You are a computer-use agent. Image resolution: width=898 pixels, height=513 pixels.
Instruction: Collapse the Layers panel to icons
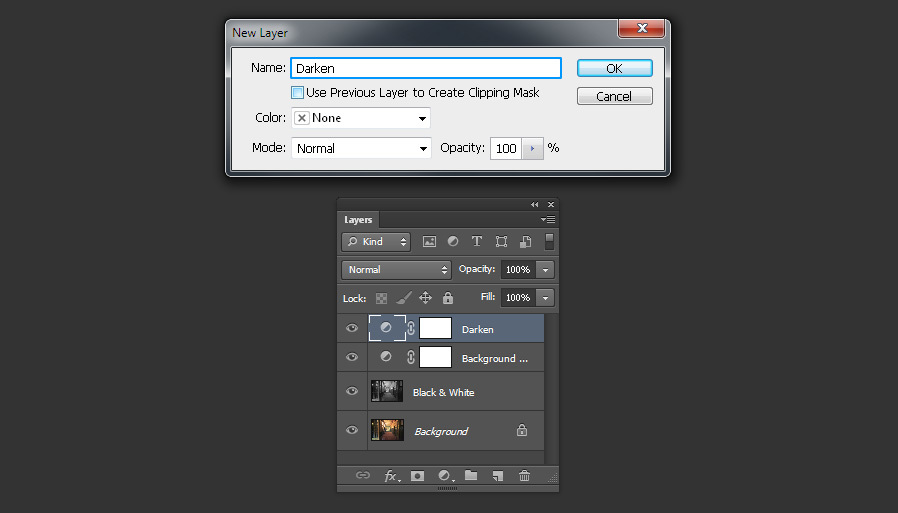(x=534, y=204)
